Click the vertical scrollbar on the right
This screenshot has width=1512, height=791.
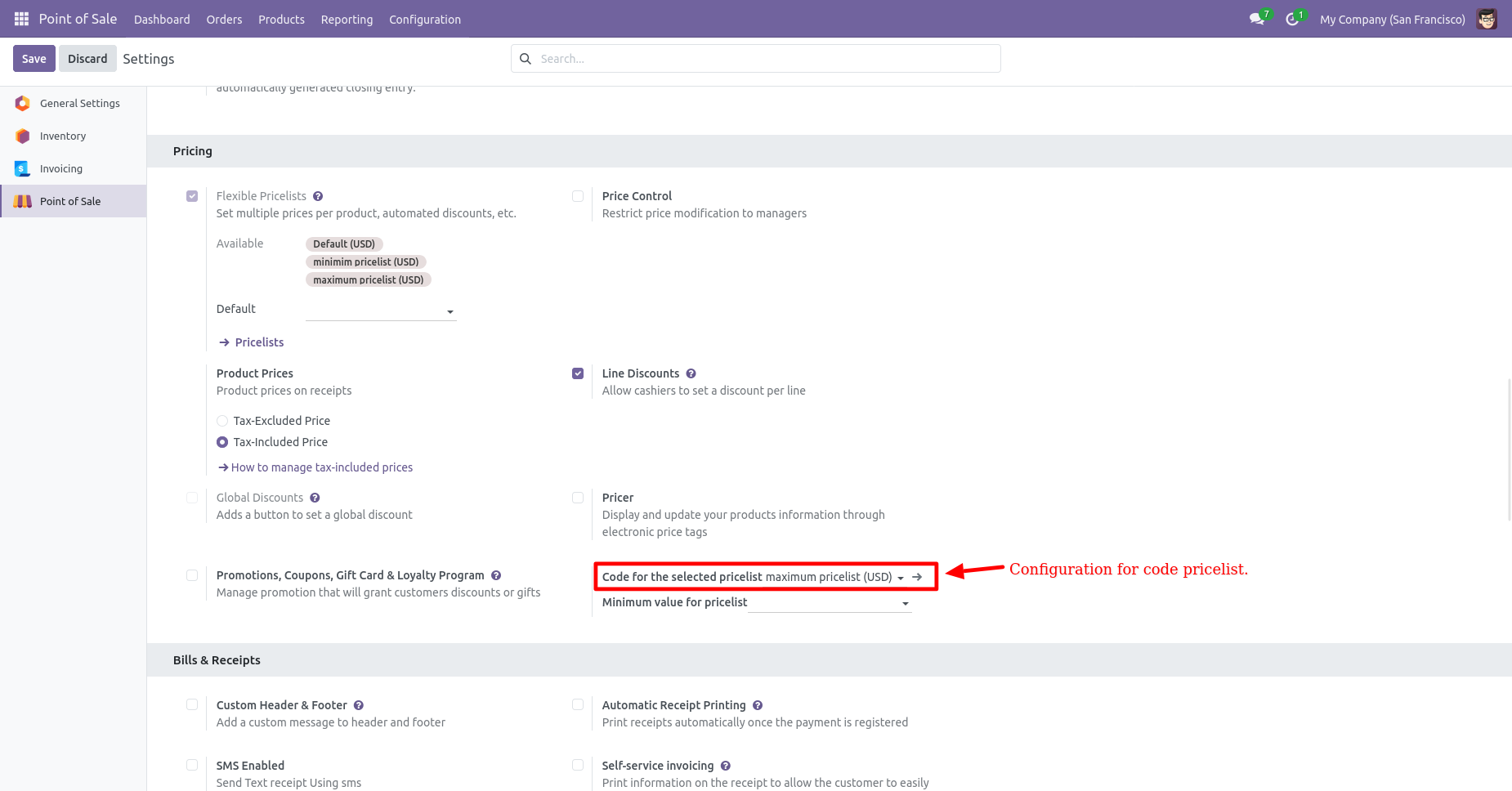point(1509,449)
